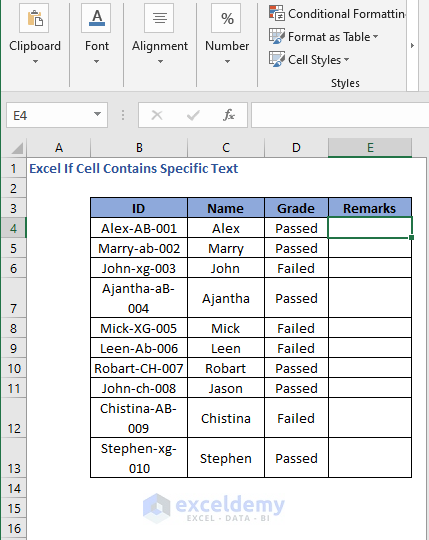Image resolution: width=429 pixels, height=540 pixels.
Task: Select Failed grade in Mick row
Action: pyautogui.click(x=296, y=328)
